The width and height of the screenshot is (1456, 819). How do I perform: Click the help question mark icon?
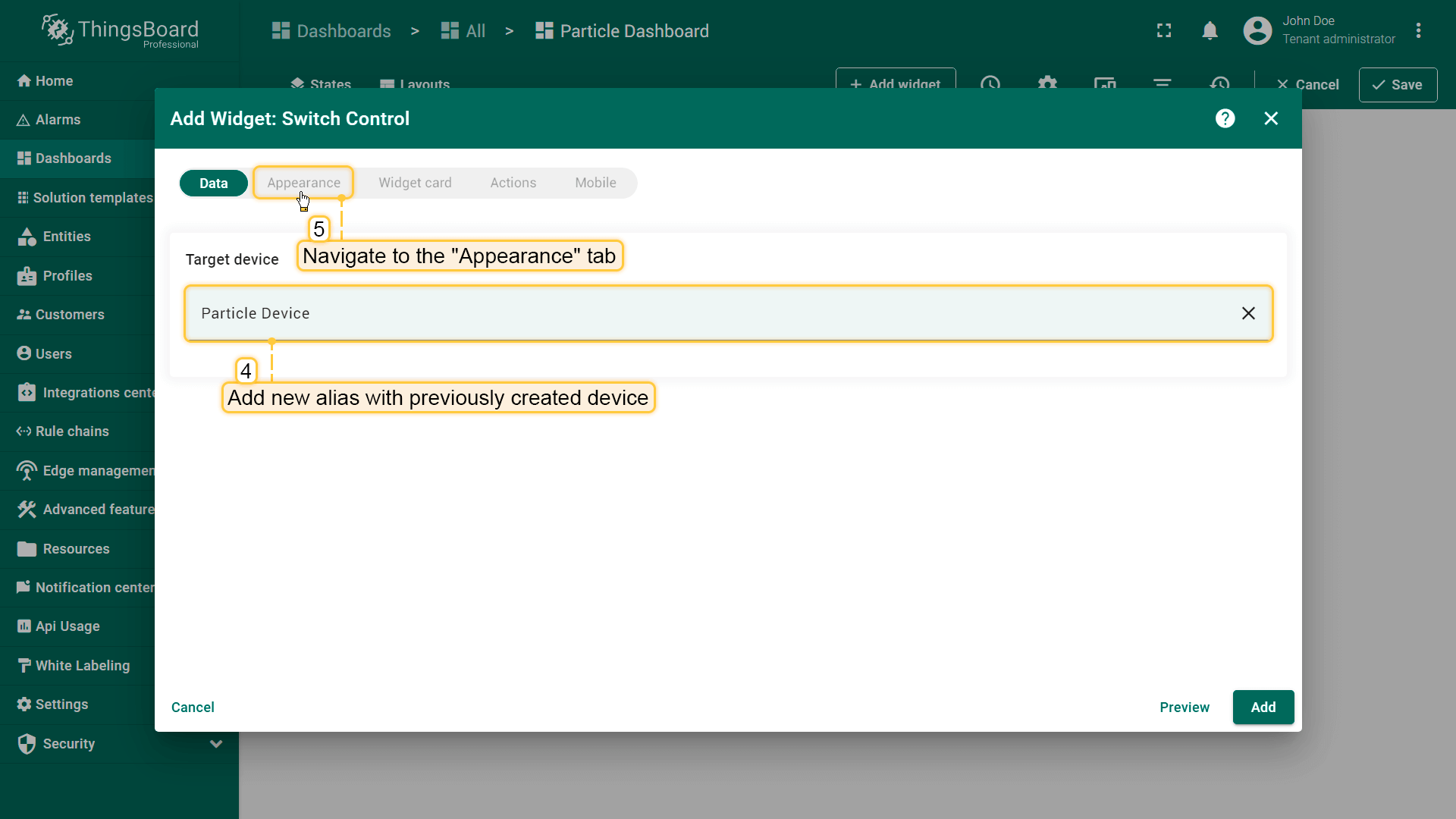tap(1225, 118)
